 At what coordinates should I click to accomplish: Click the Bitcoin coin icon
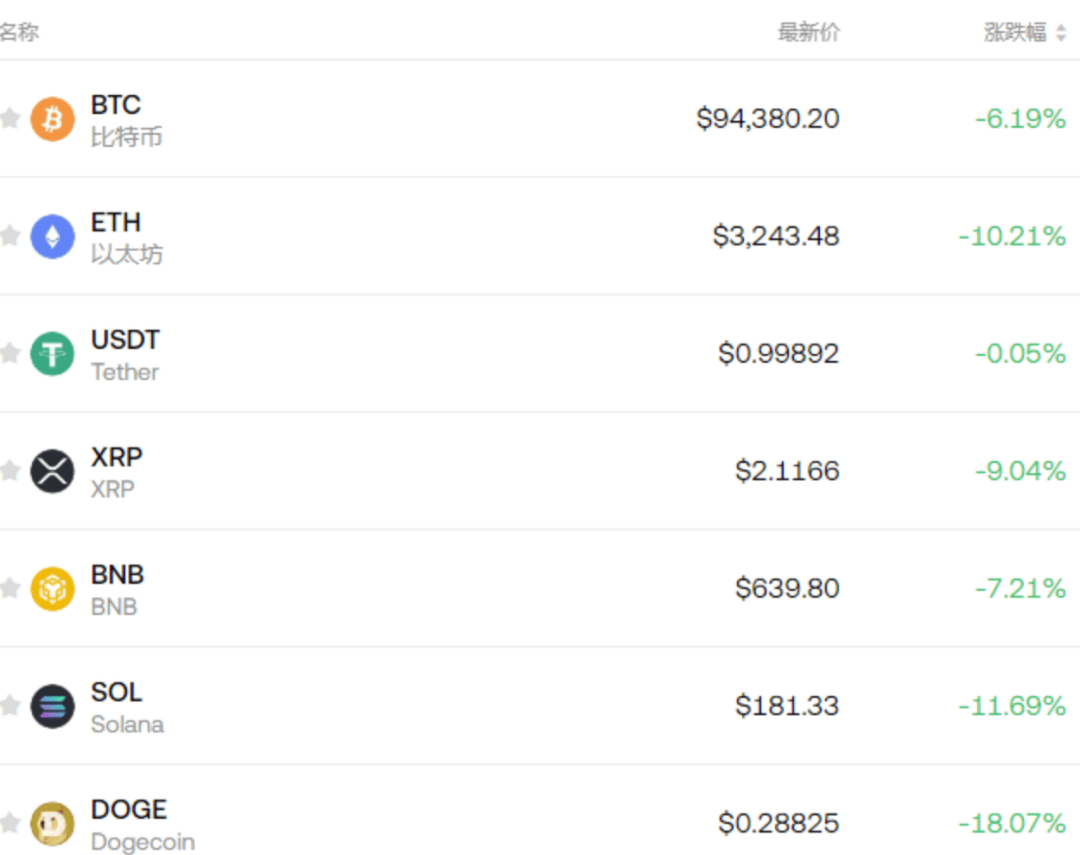point(52,119)
